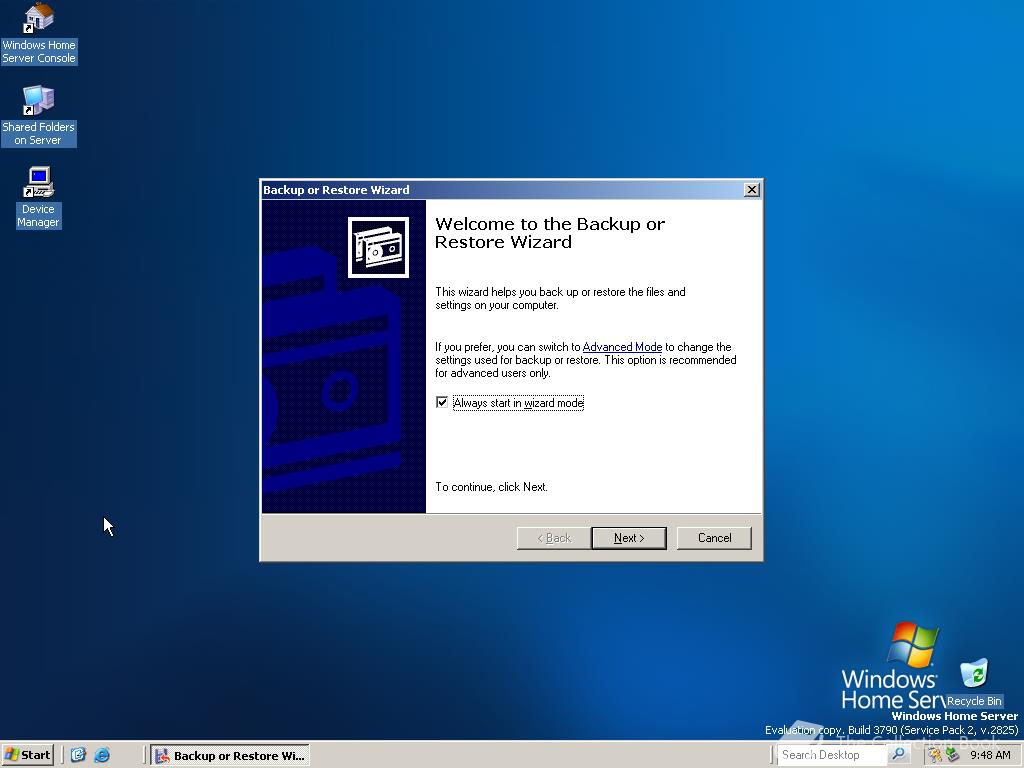
Task: Open Shared Folders on Server icon
Action: pos(39,115)
